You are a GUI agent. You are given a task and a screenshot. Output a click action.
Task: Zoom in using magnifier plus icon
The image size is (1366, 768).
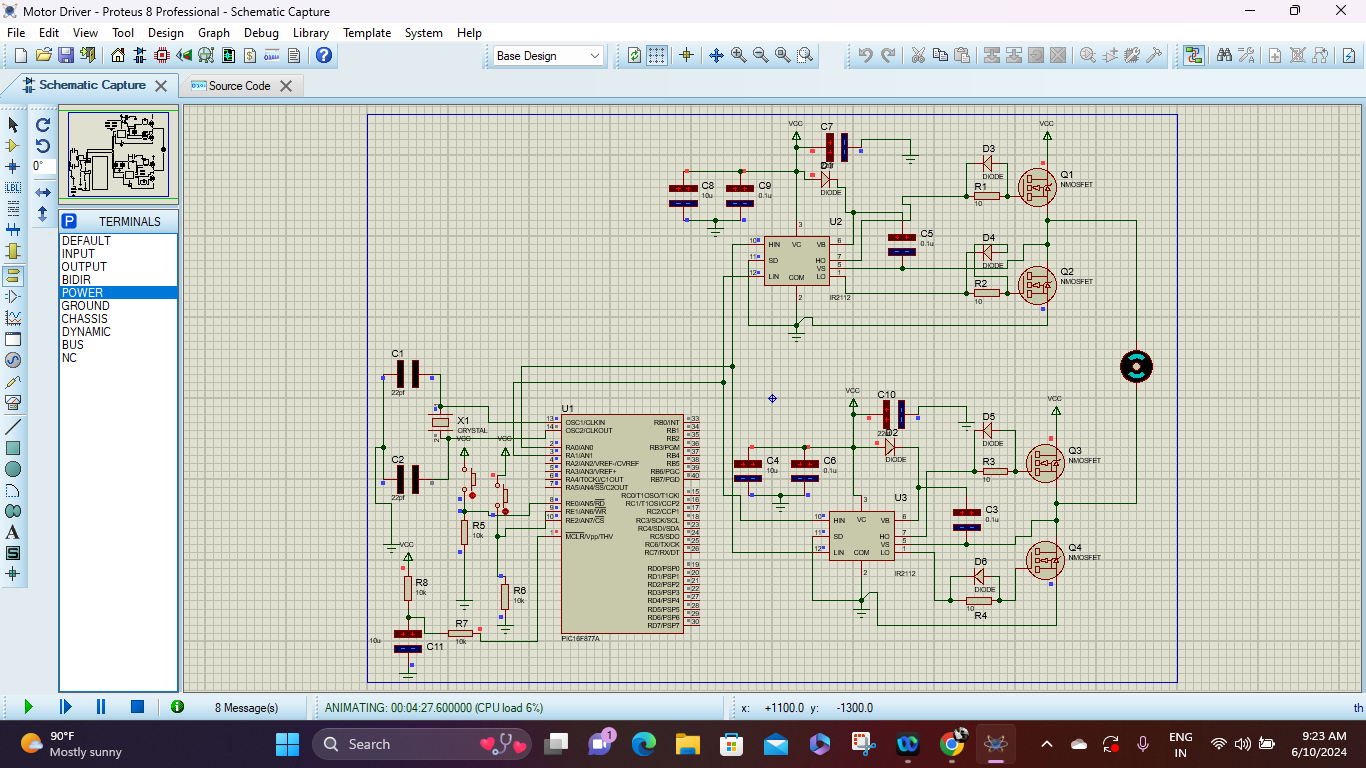point(738,55)
